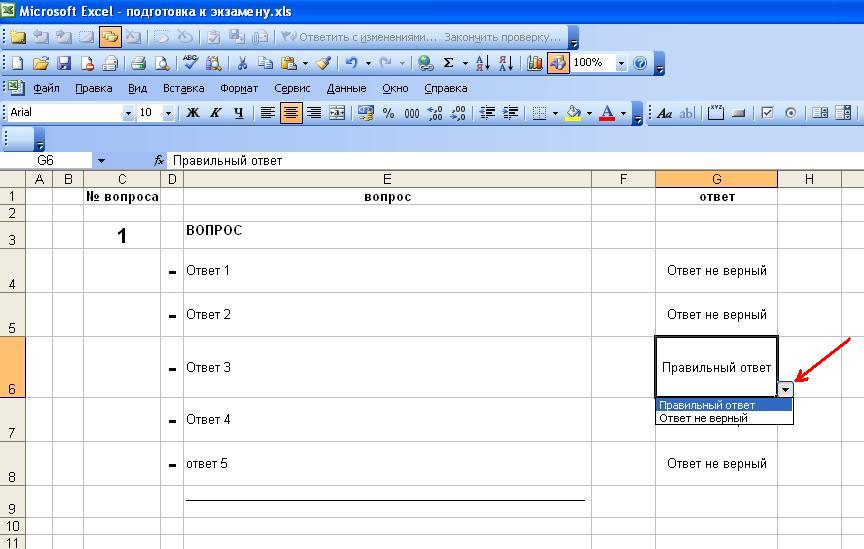
Task: Open the Формат menu
Action: point(239,88)
